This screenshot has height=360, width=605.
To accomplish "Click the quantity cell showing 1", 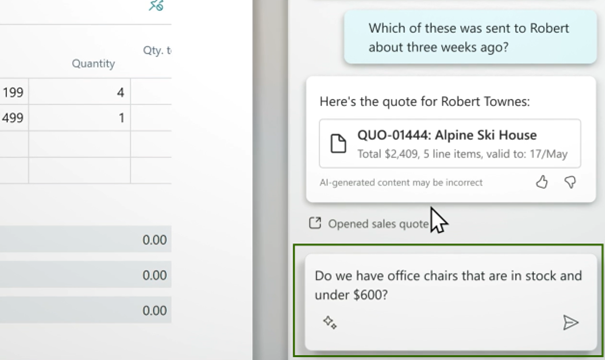I will click(x=79, y=118).
